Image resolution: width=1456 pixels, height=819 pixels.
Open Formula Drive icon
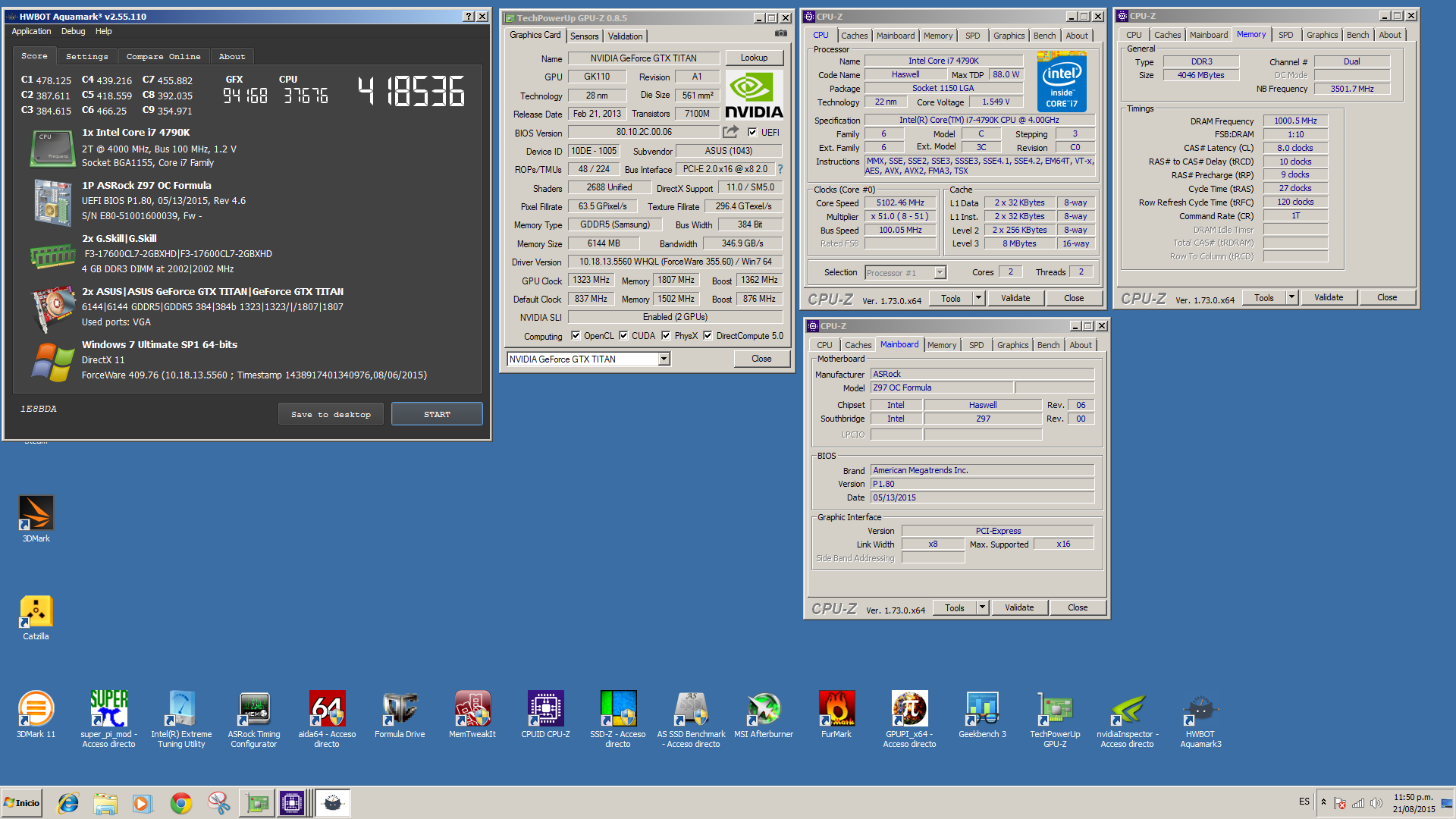point(400,715)
